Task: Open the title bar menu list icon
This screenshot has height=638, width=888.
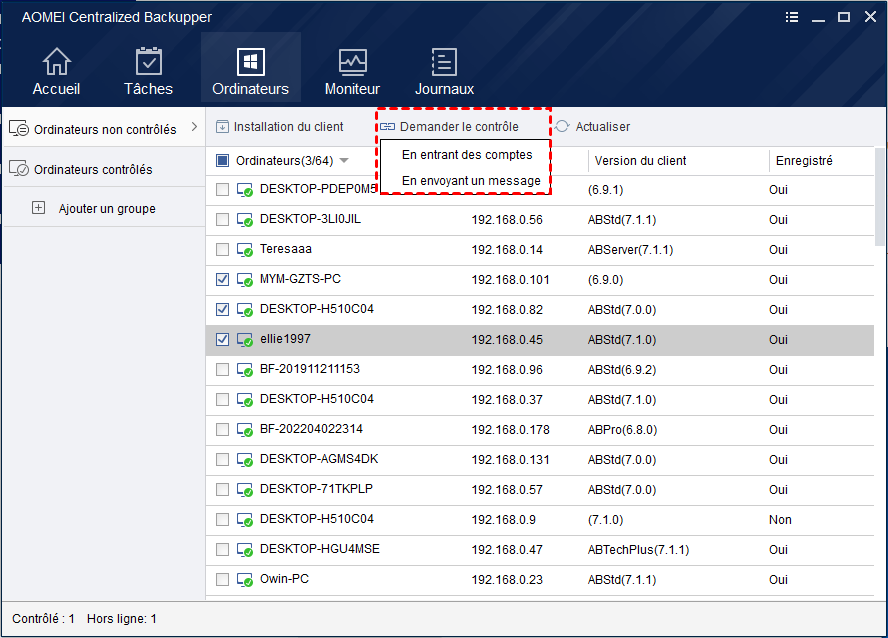Action: [x=792, y=17]
